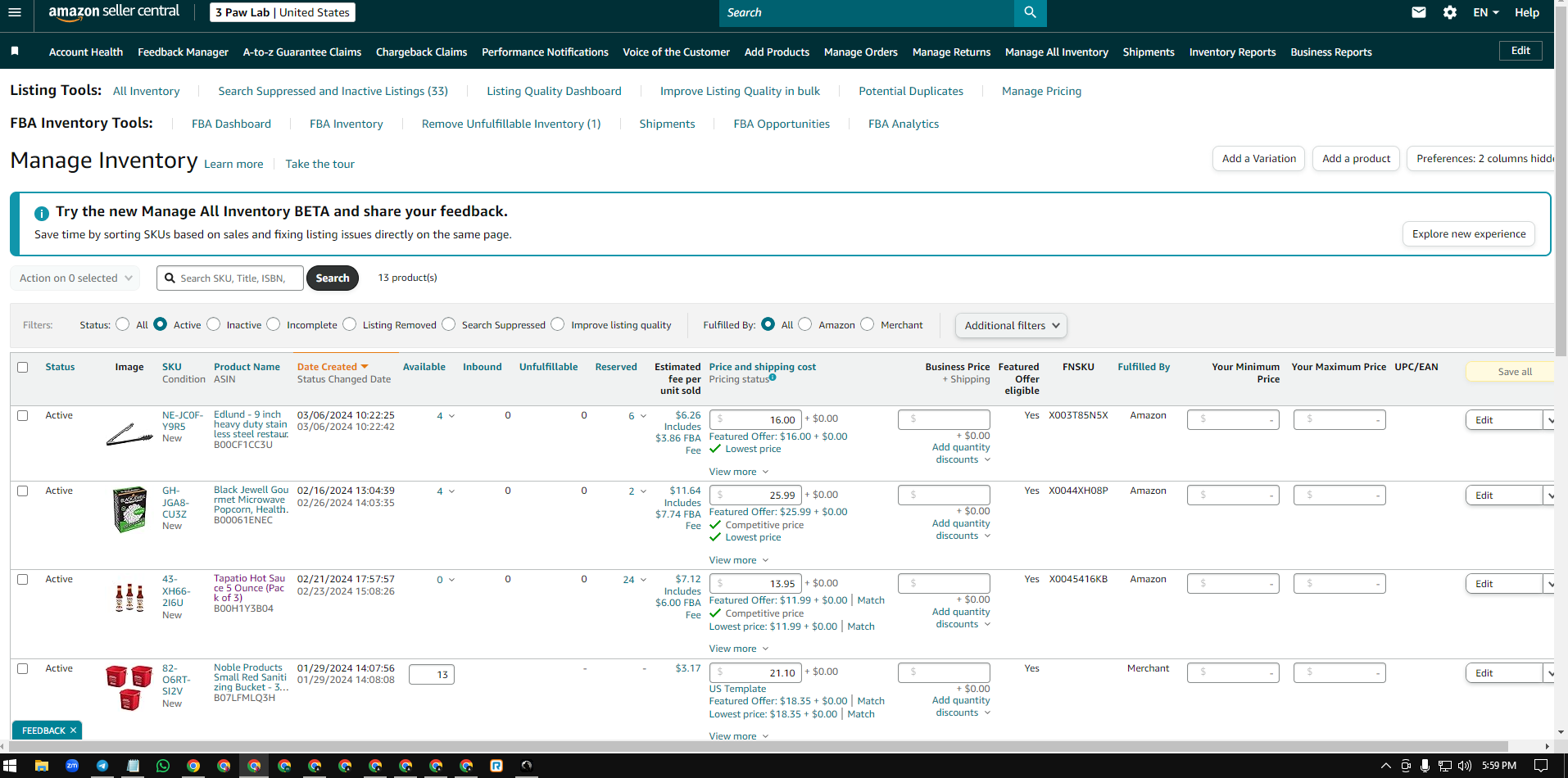Open the Listing Quality Dashboard link
The width and height of the screenshot is (1568, 778).
point(554,91)
